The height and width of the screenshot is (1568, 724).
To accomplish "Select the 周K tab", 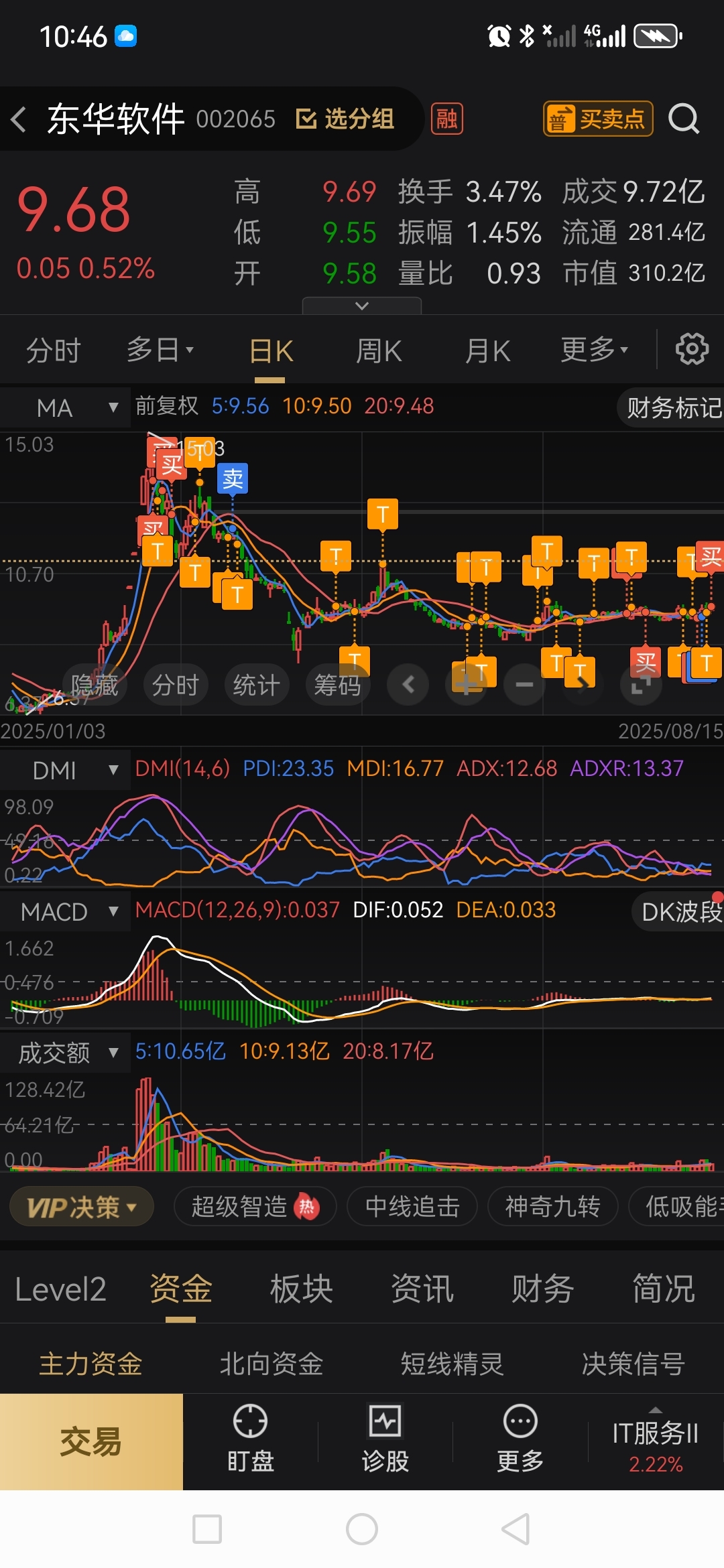I will coord(379,350).
